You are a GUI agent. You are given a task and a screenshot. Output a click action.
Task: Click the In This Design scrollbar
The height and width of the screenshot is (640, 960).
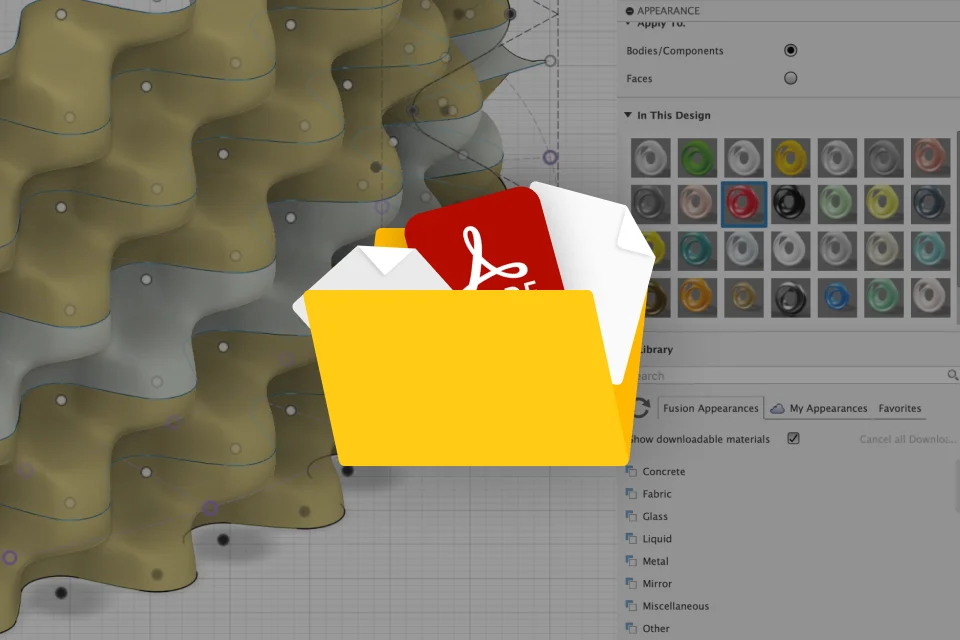(958, 227)
